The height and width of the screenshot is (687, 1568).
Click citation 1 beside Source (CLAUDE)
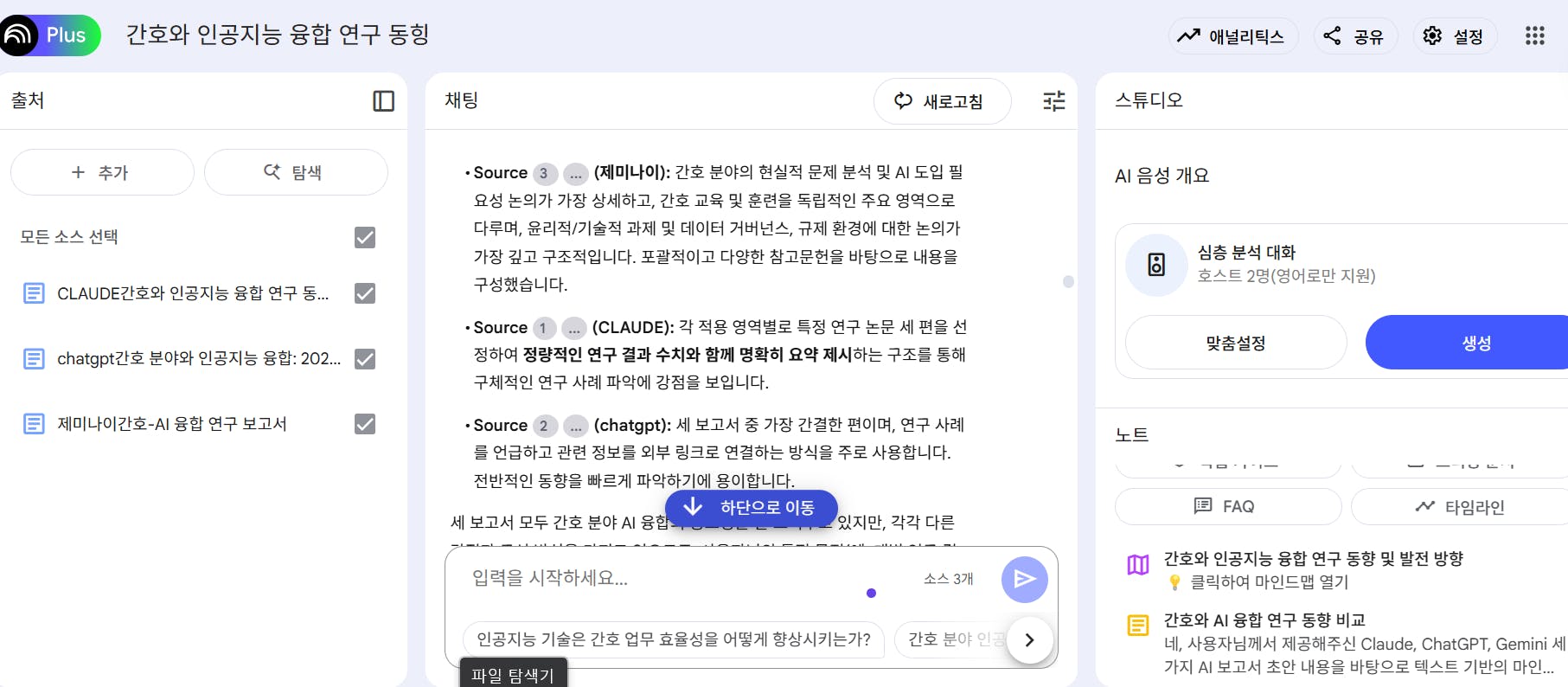tap(543, 328)
